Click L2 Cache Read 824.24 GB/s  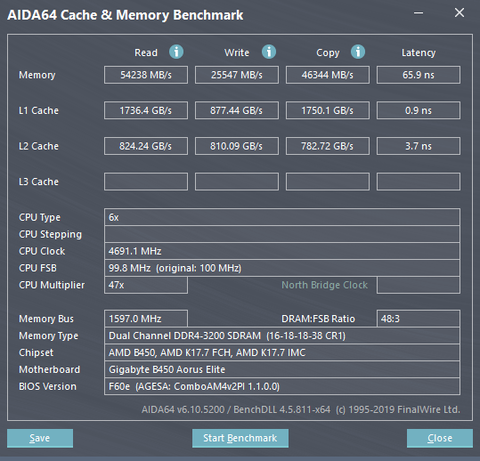pyautogui.click(x=146, y=146)
